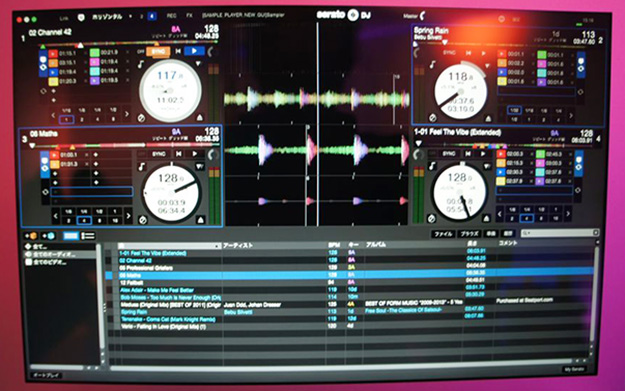Screen dimensions: 625x391
Task: Play deck 3 track 06 Maths
Action: [x=195, y=153]
